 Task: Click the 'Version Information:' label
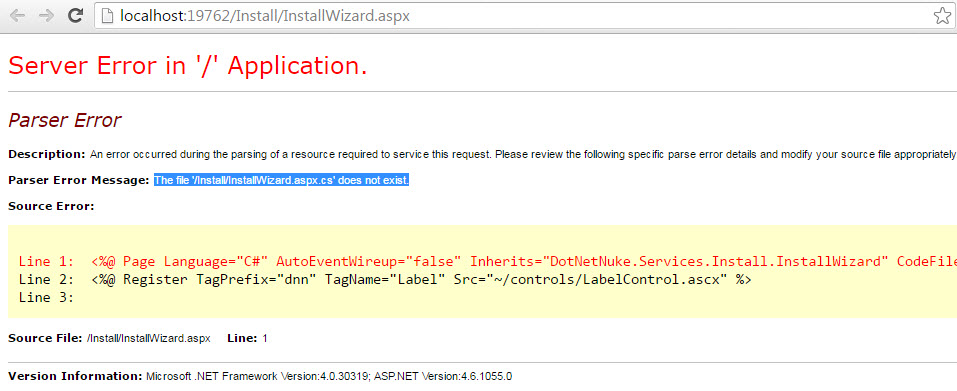click(x=75, y=376)
